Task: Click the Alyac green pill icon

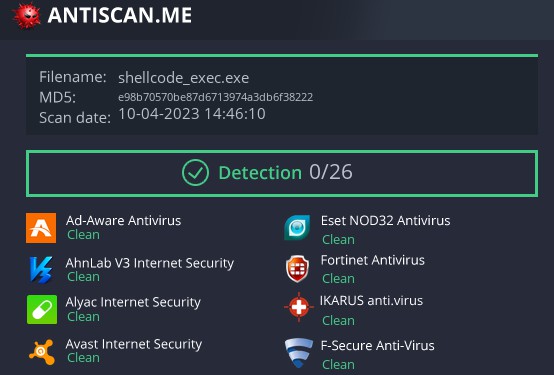Action: click(42, 310)
